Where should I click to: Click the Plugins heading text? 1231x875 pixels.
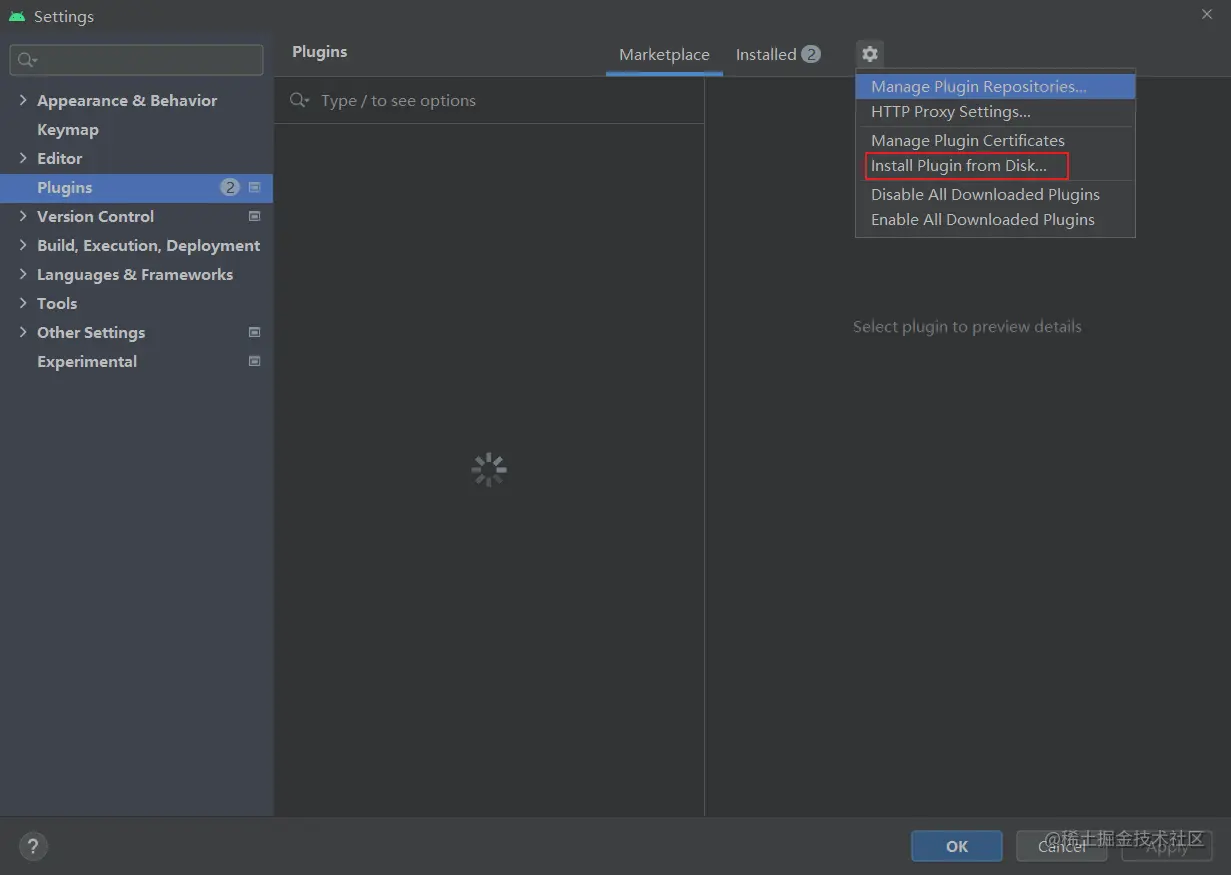(x=320, y=52)
